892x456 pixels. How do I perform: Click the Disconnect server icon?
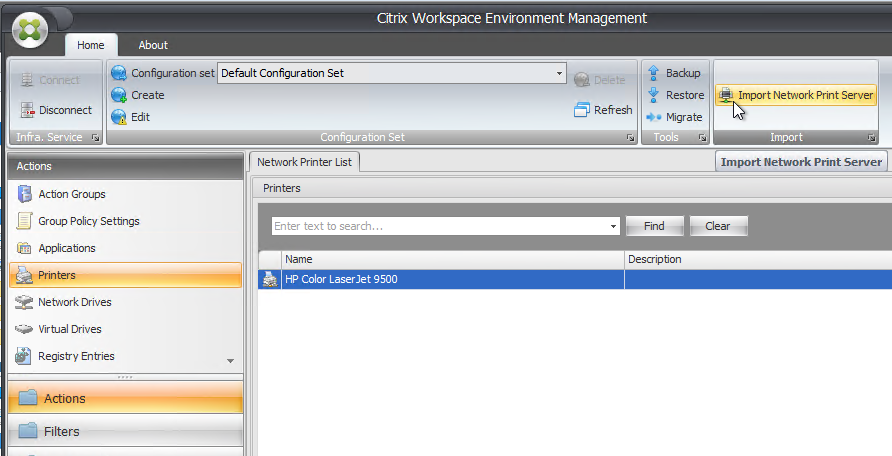pyautogui.click(x=27, y=110)
